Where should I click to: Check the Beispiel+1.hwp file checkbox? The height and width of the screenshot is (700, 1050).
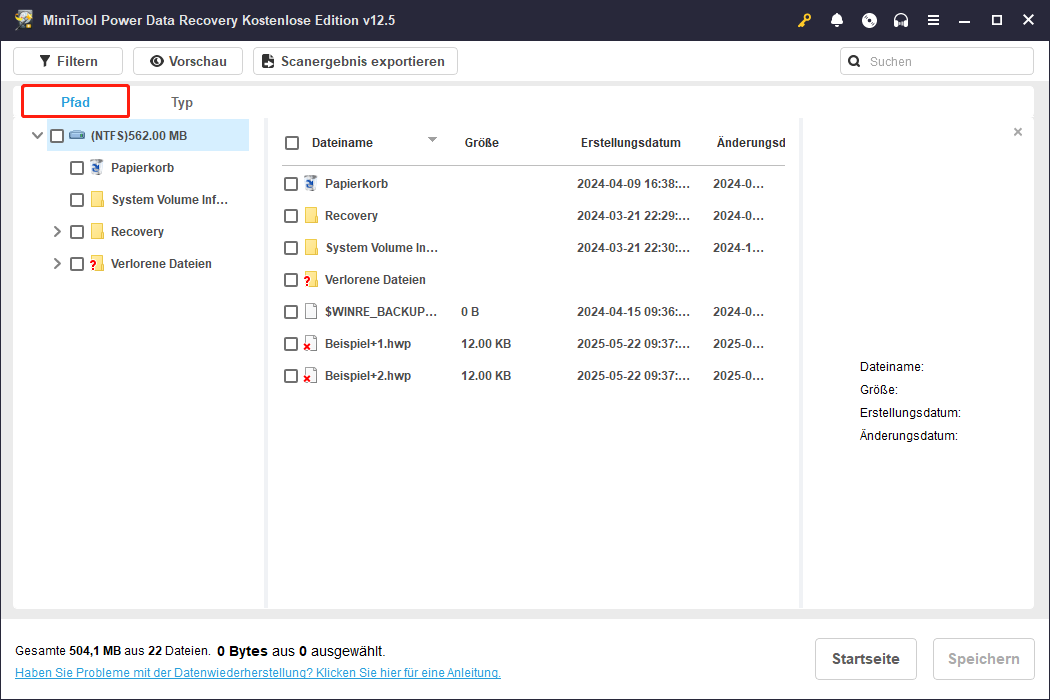(x=291, y=344)
